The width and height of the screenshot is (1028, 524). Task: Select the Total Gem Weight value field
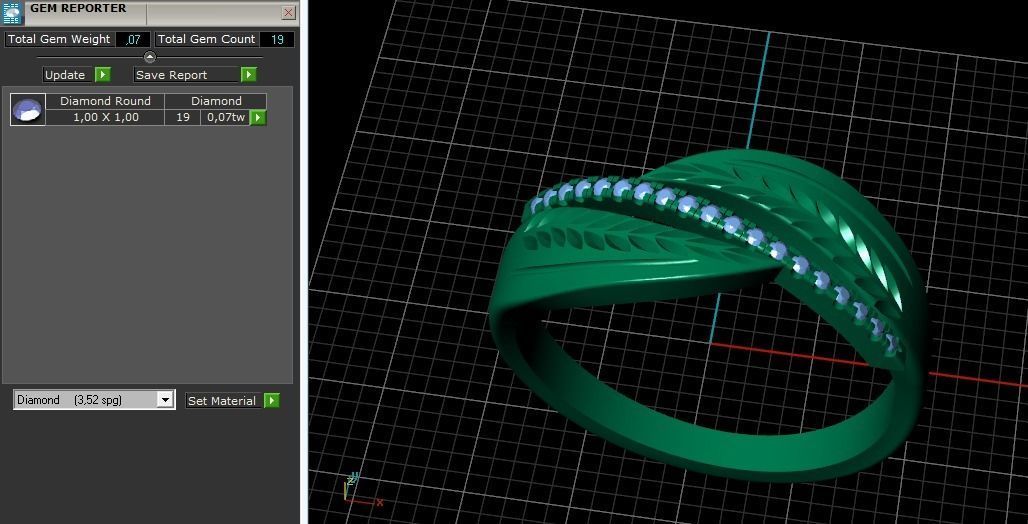click(x=133, y=39)
